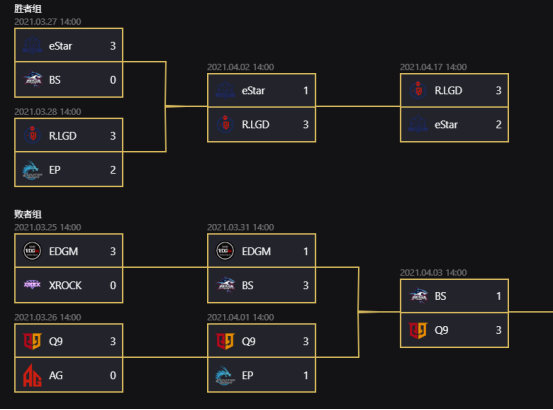553x410 pixels.
Task: Click the 2021.04.17 14:00 match date
Action: point(433,67)
